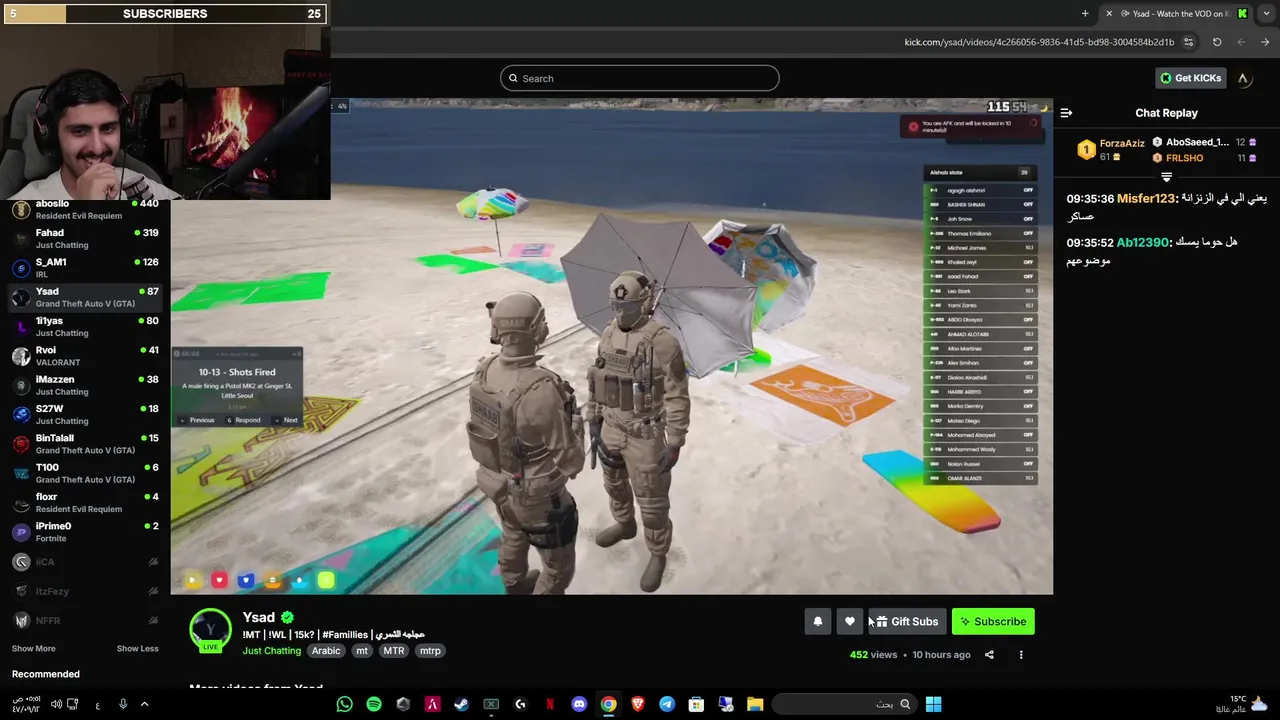
Task: Click the mtrp tag
Action: [430, 651]
